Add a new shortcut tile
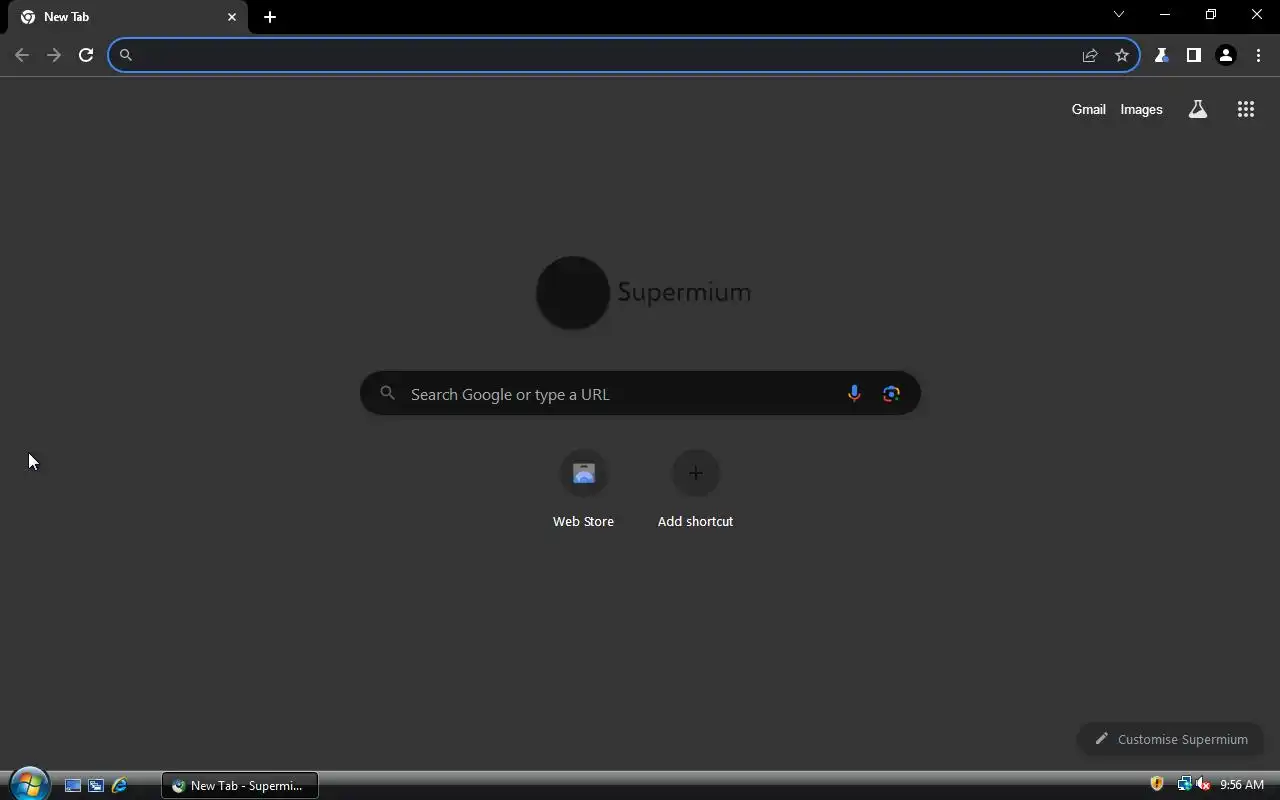 pyautogui.click(x=696, y=489)
